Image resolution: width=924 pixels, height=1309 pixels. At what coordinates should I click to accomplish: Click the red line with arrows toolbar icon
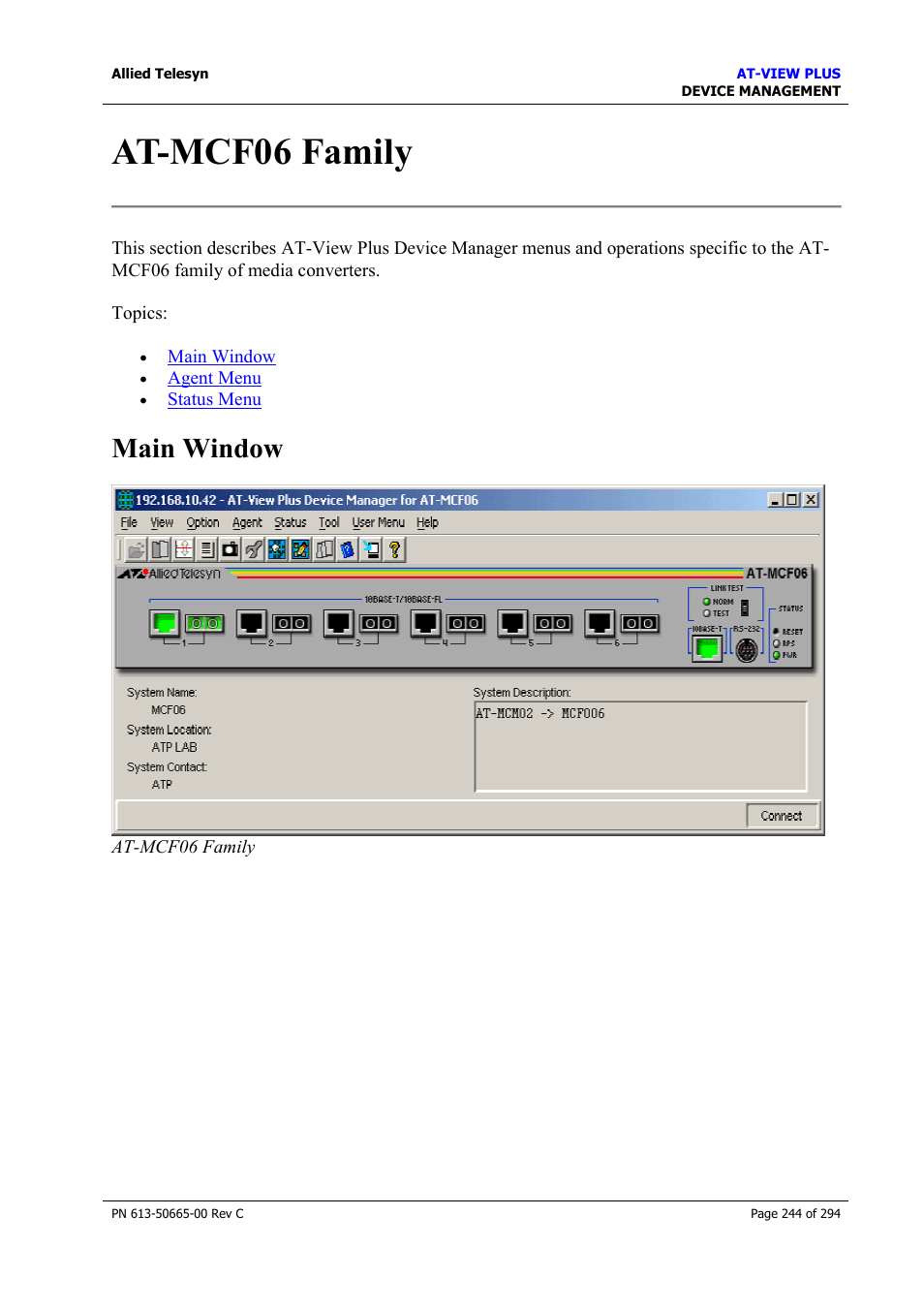(x=183, y=550)
